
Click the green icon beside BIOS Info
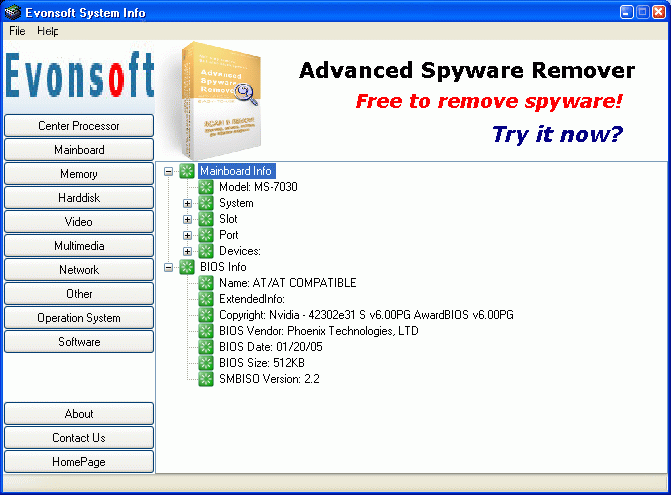click(x=187, y=267)
